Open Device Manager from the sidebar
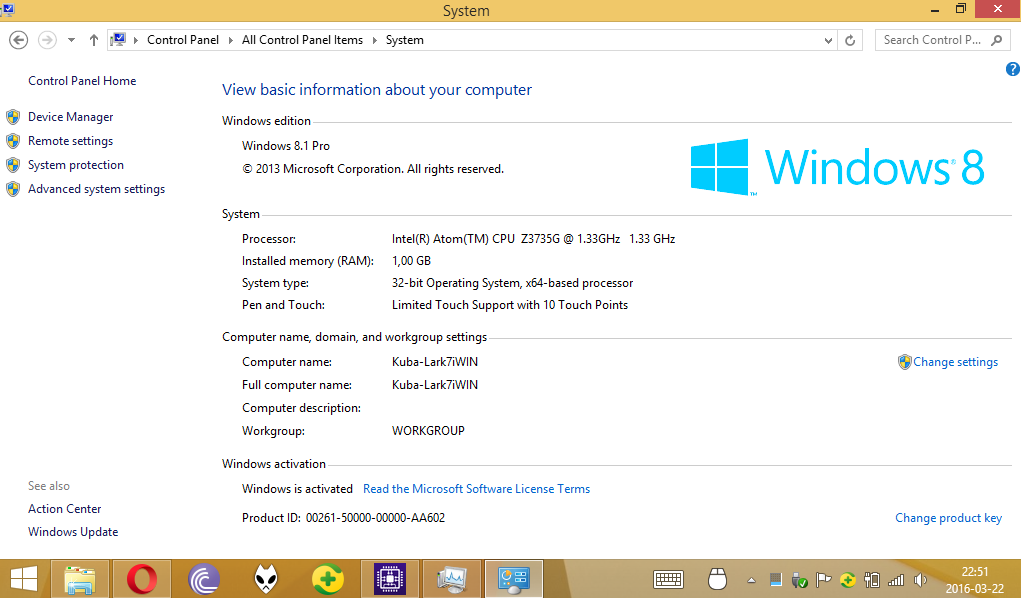This screenshot has width=1021, height=598. 70,117
